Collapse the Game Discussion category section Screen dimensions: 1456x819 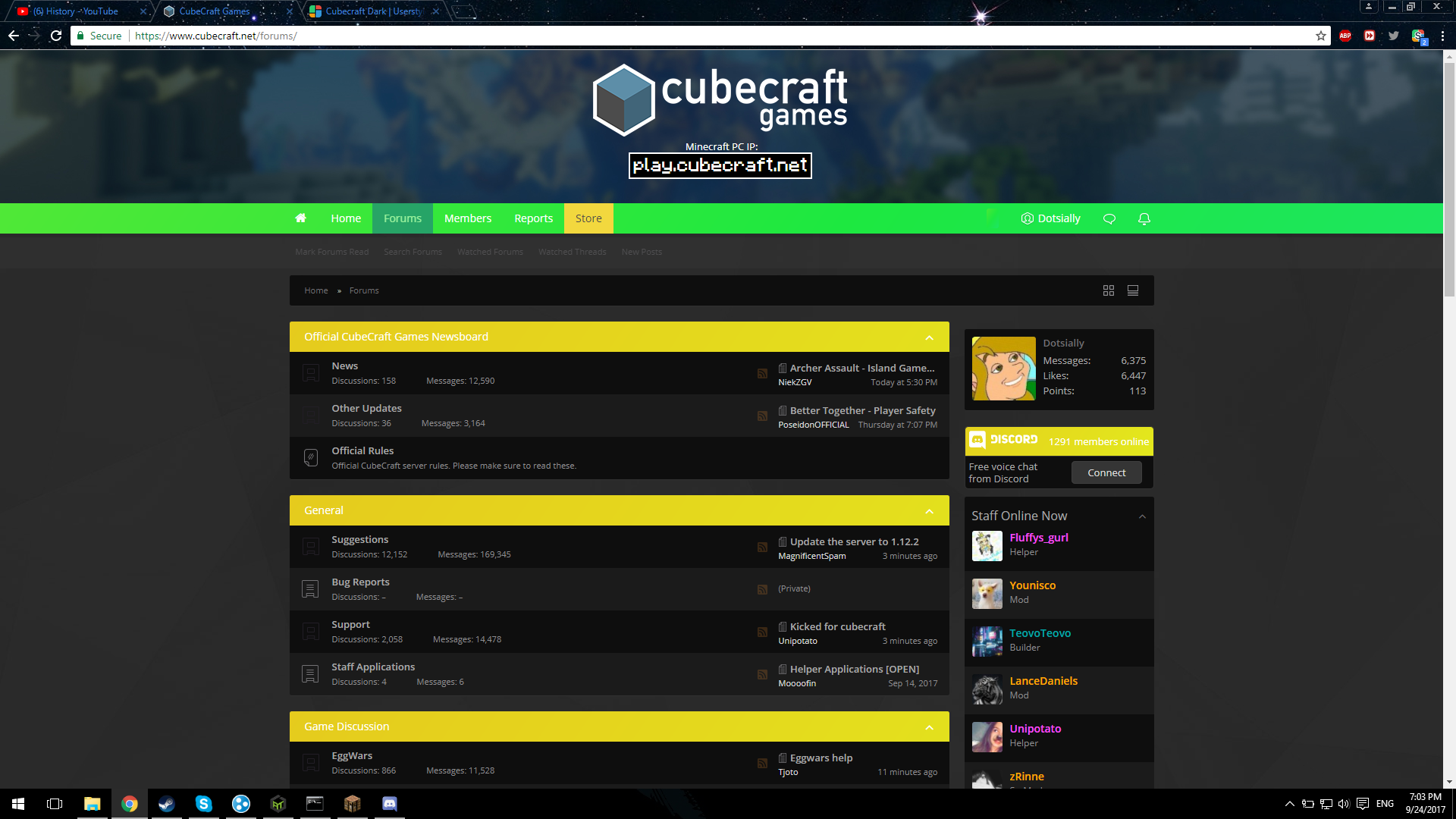[x=929, y=727]
